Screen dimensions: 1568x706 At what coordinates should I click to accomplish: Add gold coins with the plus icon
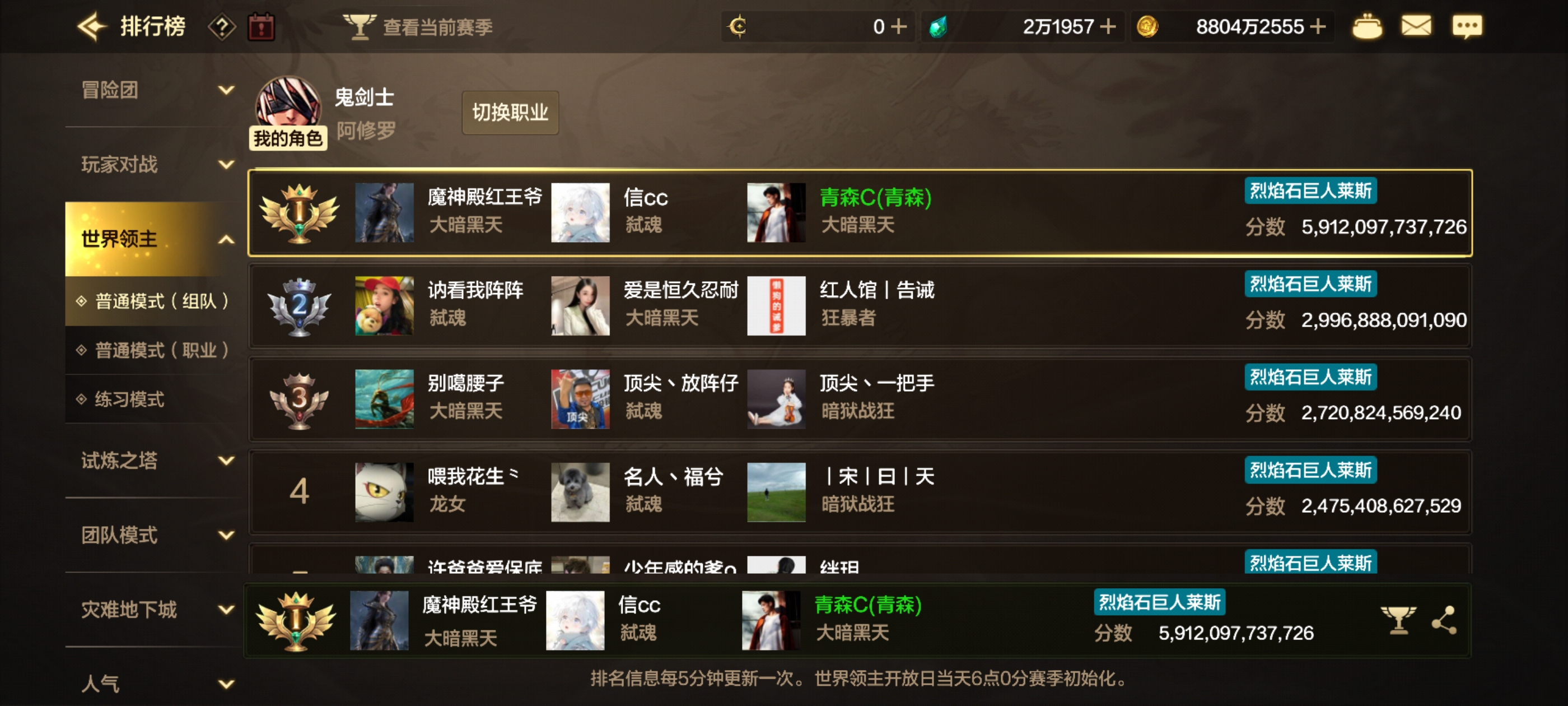click(x=1317, y=27)
